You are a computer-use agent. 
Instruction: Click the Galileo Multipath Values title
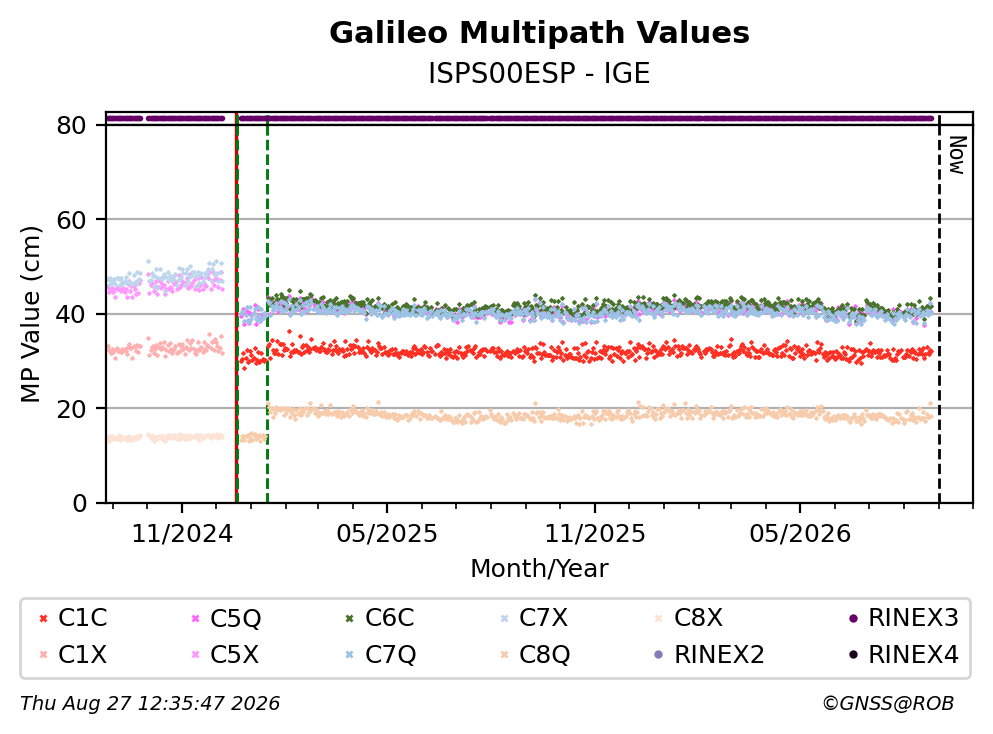point(540,33)
